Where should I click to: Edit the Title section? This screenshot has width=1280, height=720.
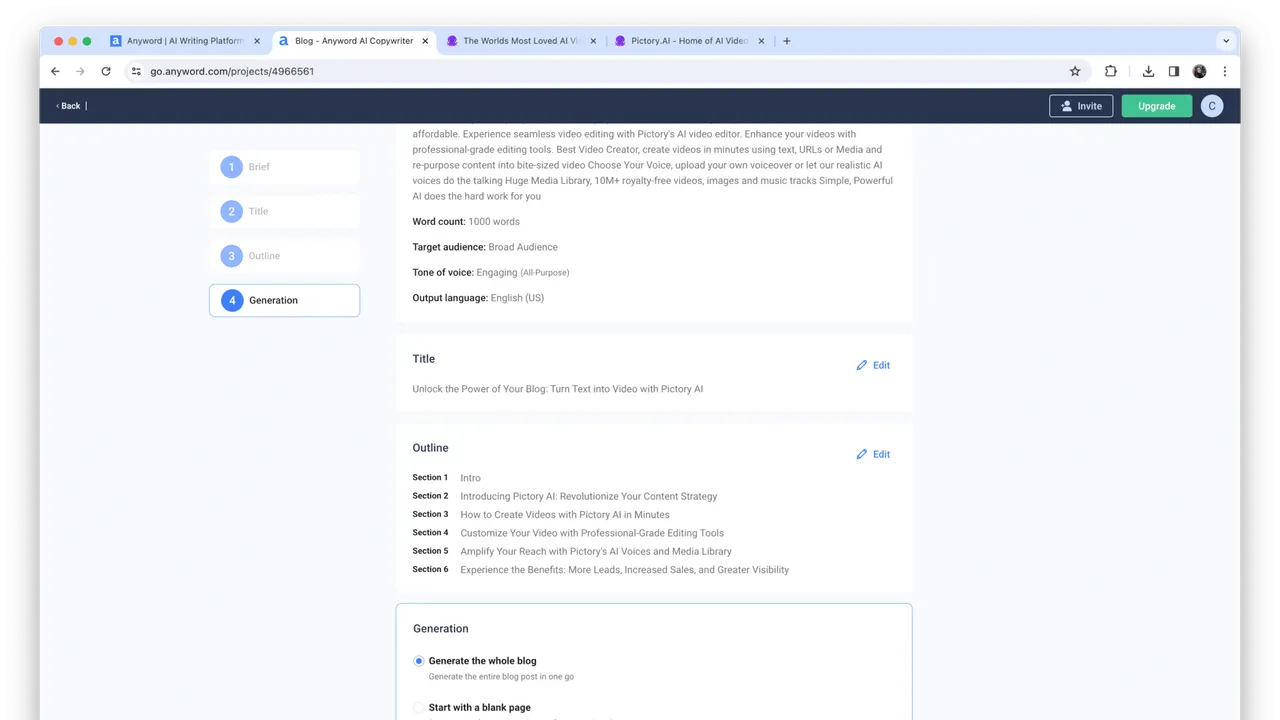[x=873, y=365]
